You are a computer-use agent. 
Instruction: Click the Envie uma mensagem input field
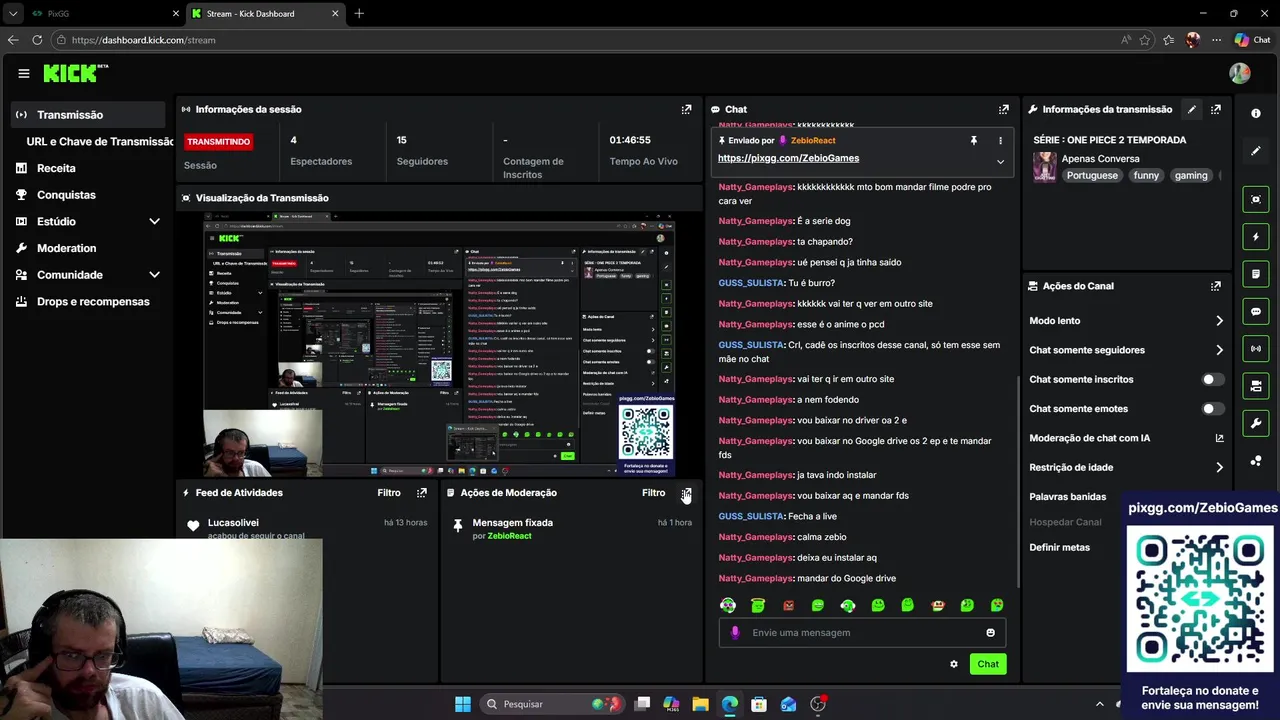pyautogui.click(x=861, y=632)
